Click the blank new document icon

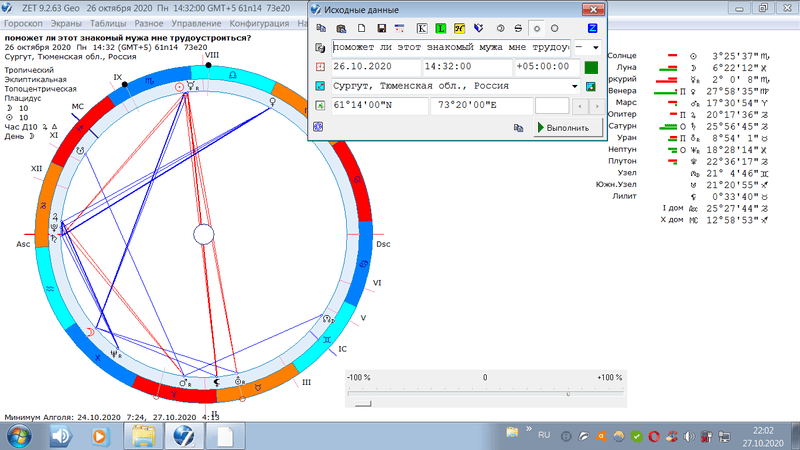pos(362,28)
